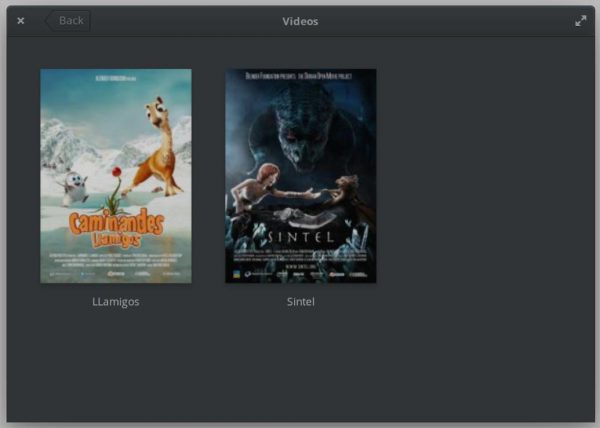Select the "LLamigos" title label

pos(116,302)
